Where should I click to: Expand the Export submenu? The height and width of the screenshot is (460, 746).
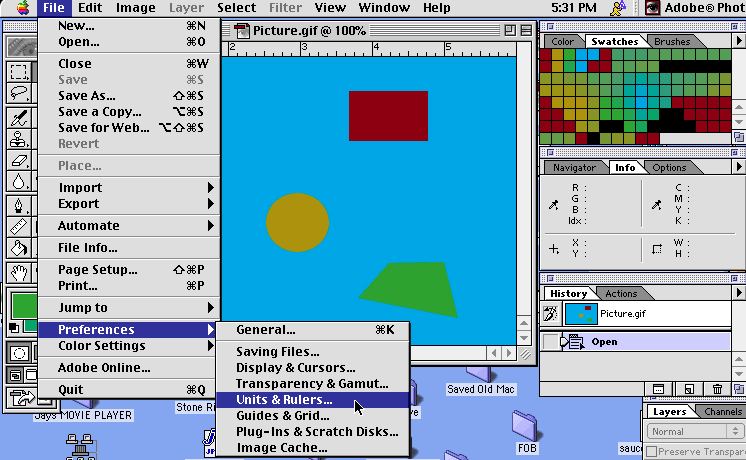point(128,204)
